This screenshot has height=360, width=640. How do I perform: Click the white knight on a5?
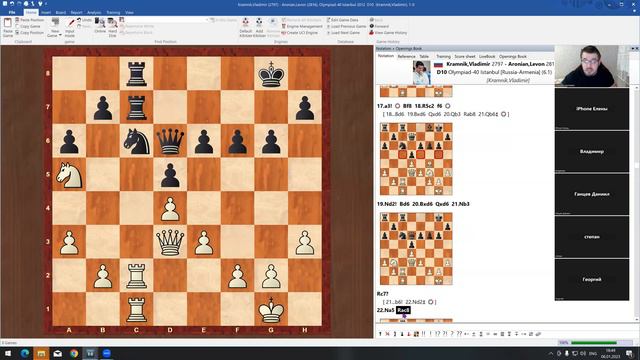(x=69, y=175)
